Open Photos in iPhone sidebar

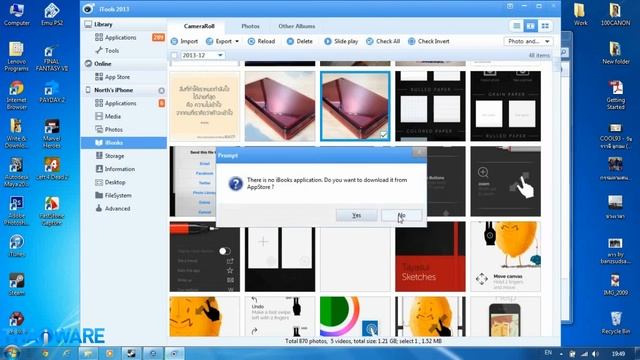113,129
